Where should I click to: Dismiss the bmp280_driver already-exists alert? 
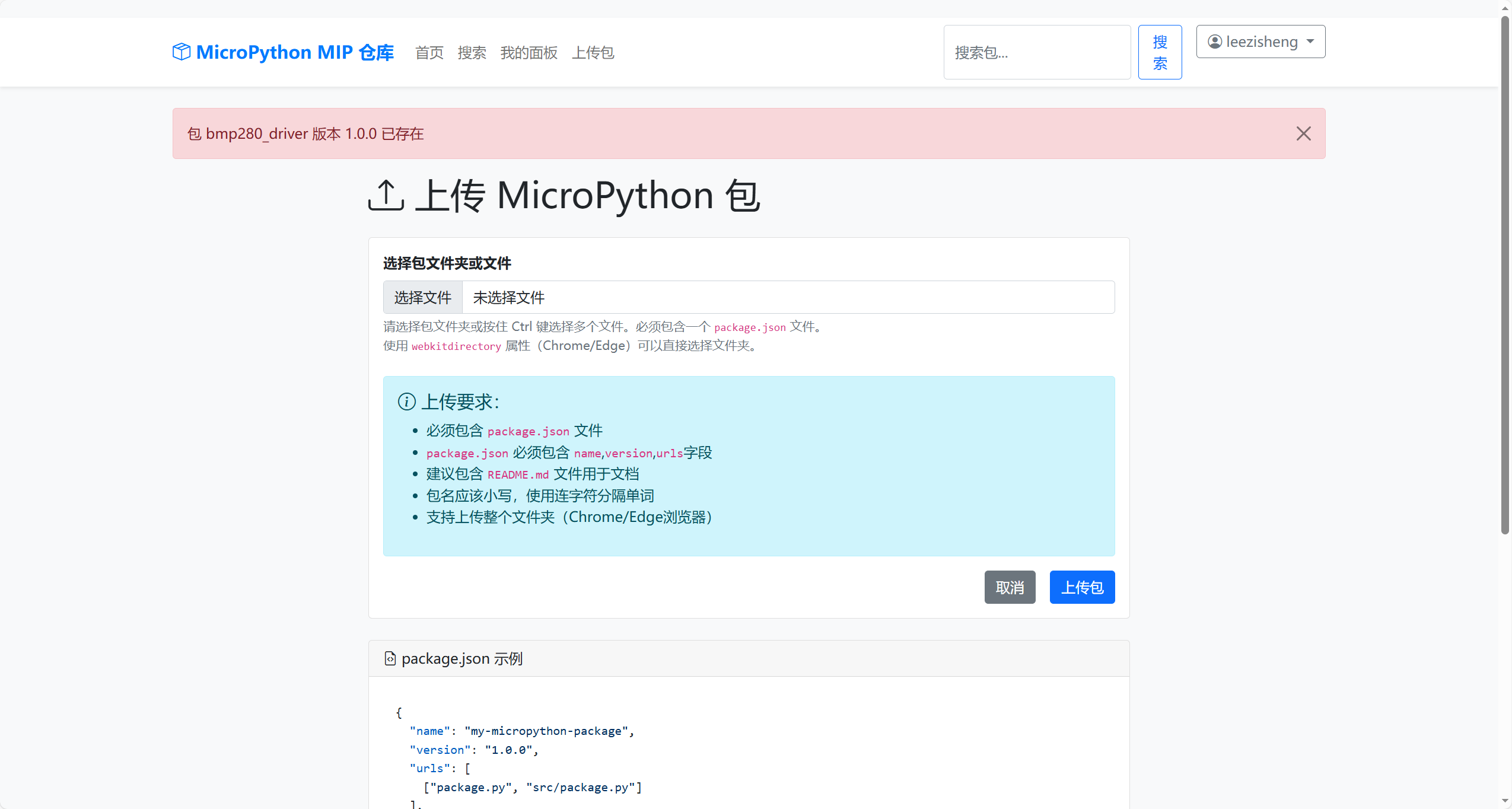coord(1304,133)
